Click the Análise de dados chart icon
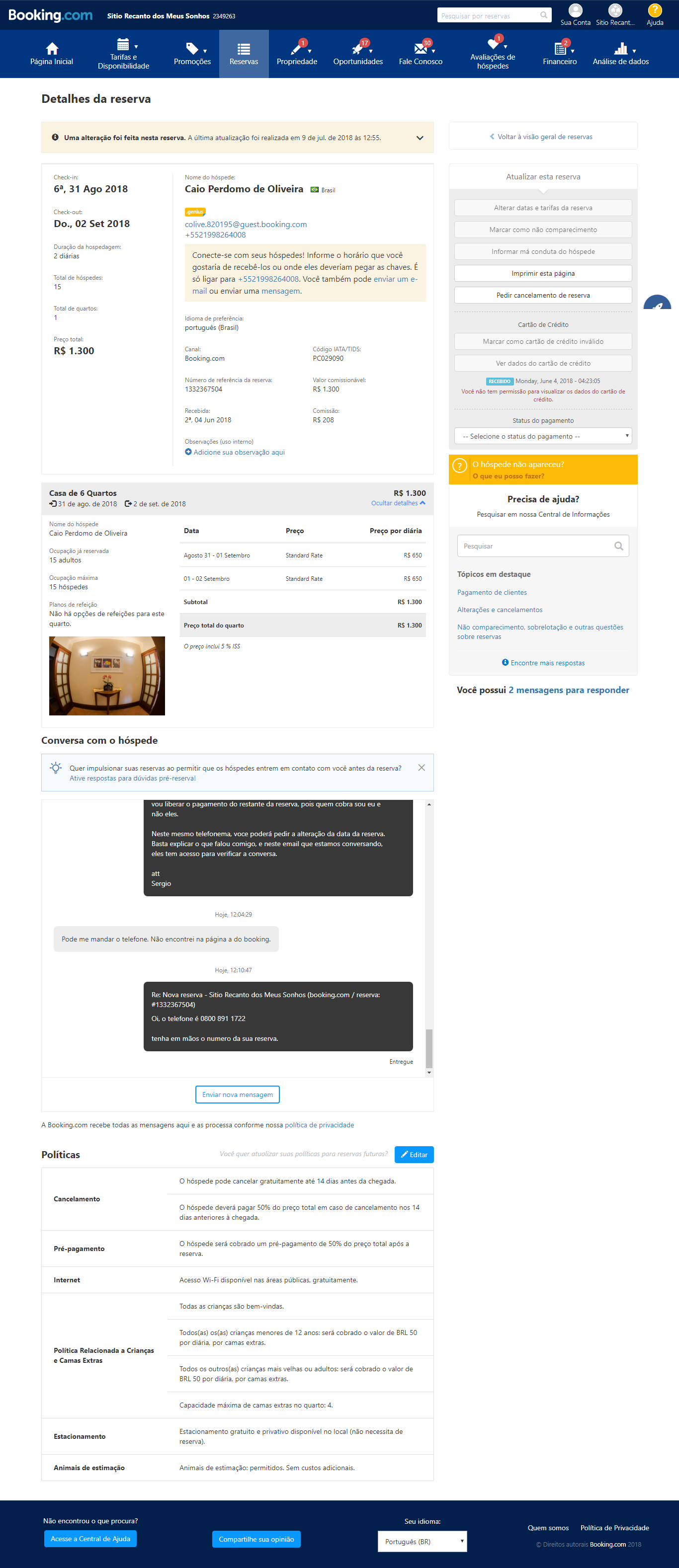Screen dimensions: 679x1568 [620, 48]
